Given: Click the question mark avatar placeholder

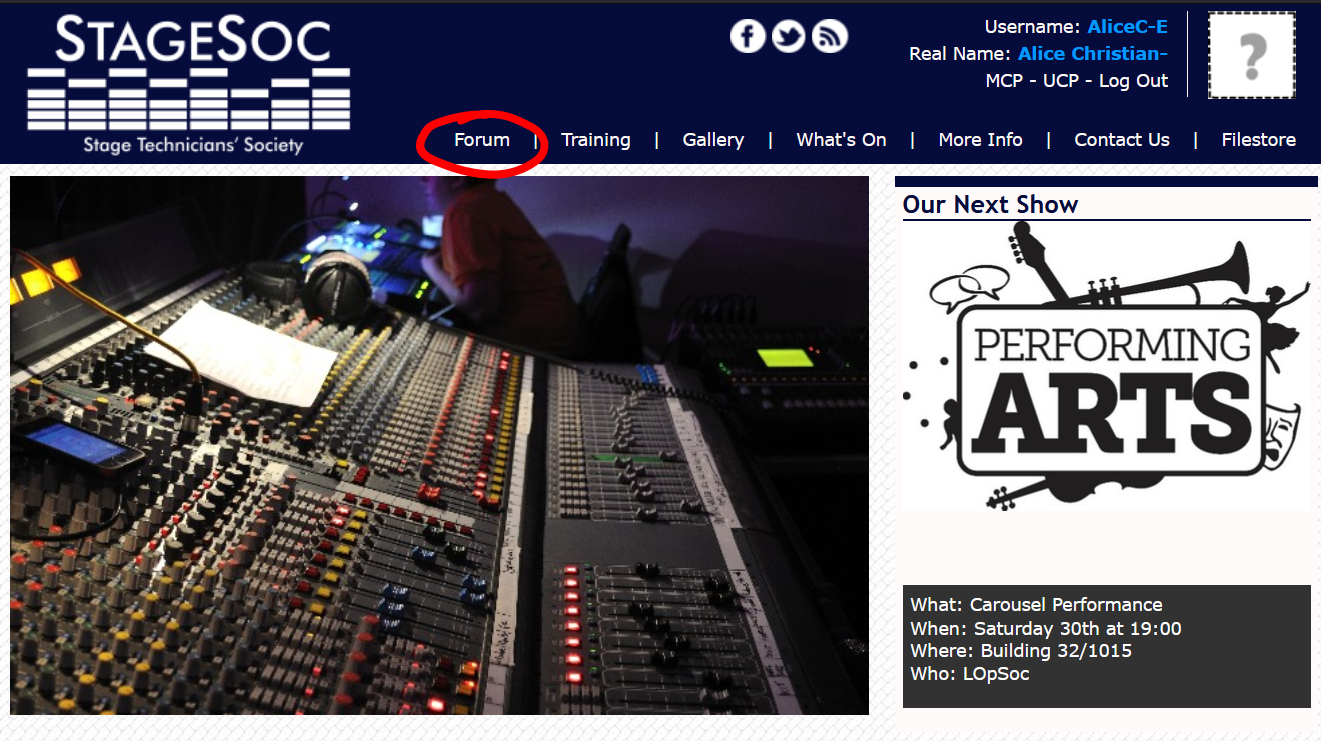Looking at the screenshot, I should pyautogui.click(x=1251, y=56).
